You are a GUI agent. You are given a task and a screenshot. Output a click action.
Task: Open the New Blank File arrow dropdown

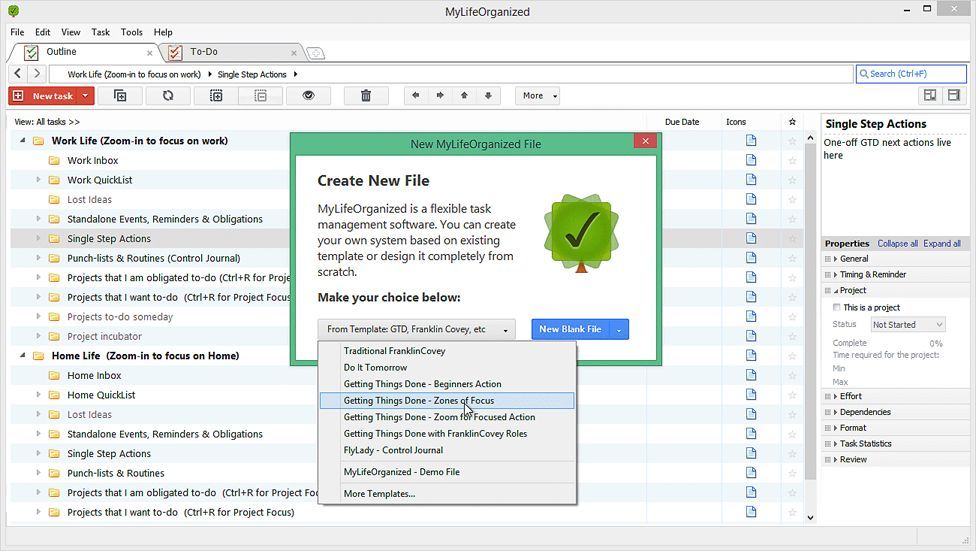click(x=619, y=329)
